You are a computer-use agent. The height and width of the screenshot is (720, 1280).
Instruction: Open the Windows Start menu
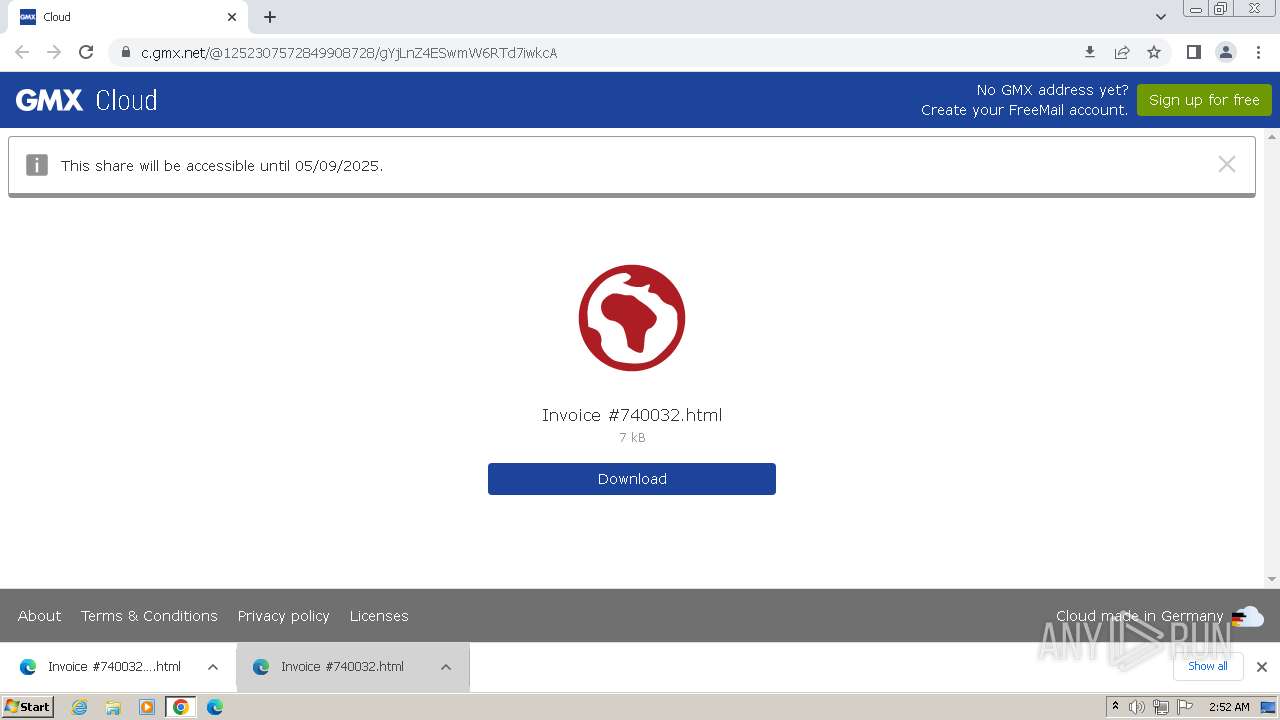pos(28,707)
